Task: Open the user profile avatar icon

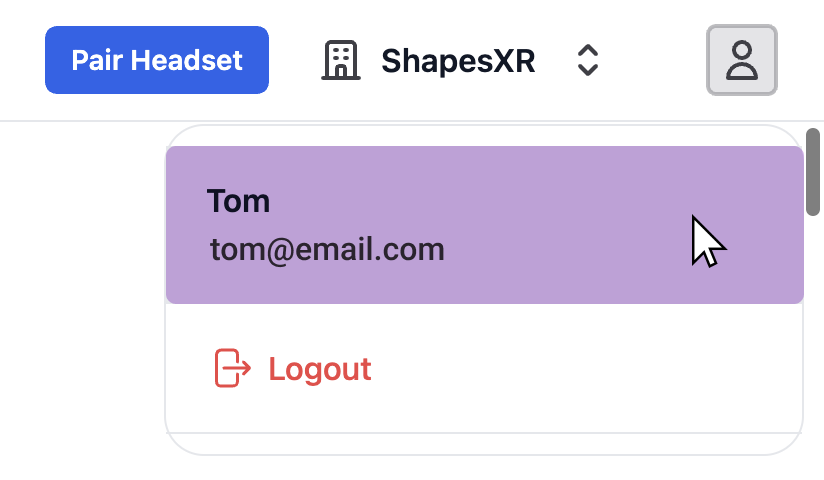Action: [742, 60]
